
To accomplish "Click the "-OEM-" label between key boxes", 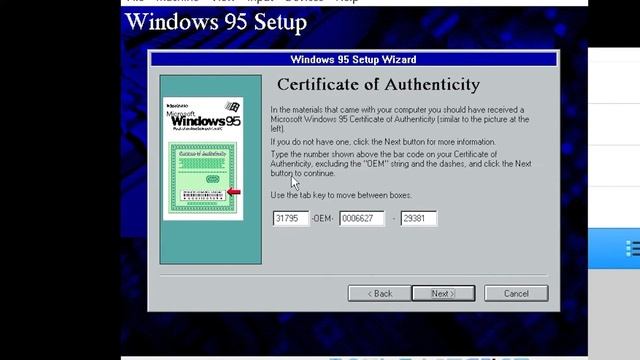I will (x=322, y=218).
